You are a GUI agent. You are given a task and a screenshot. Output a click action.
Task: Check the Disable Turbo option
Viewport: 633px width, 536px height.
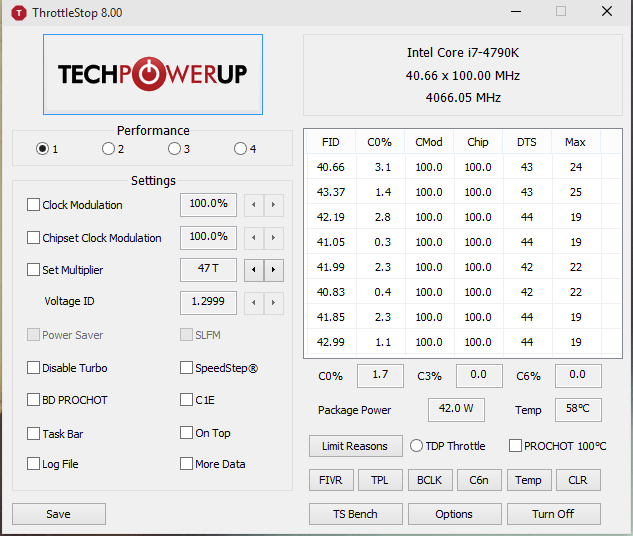click(x=33, y=368)
